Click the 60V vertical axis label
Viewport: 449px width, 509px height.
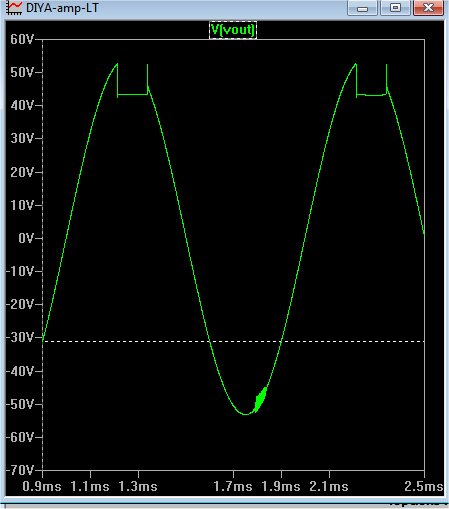(x=22, y=39)
